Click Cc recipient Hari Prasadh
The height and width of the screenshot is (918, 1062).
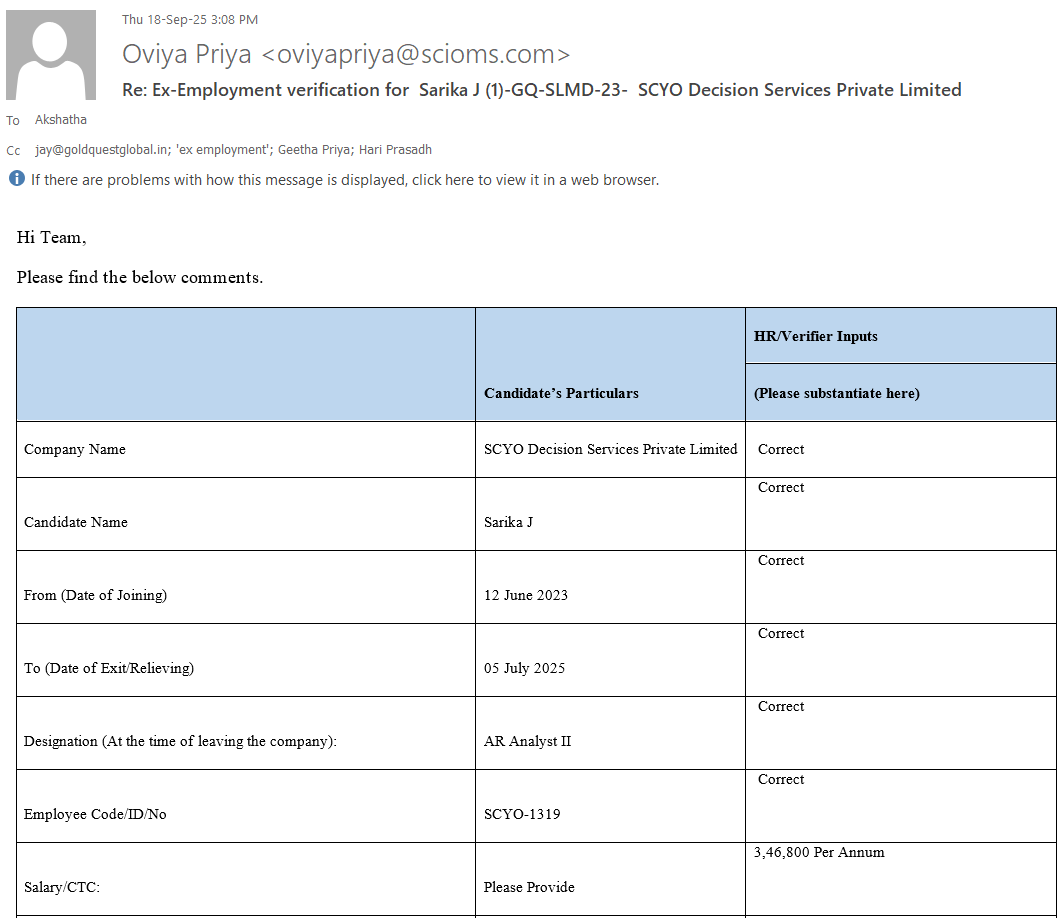pyautogui.click(x=395, y=150)
